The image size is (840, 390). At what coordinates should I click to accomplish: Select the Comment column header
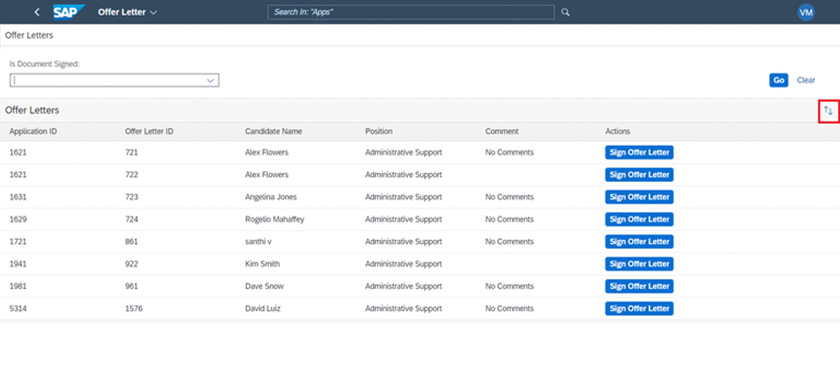pyautogui.click(x=501, y=131)
